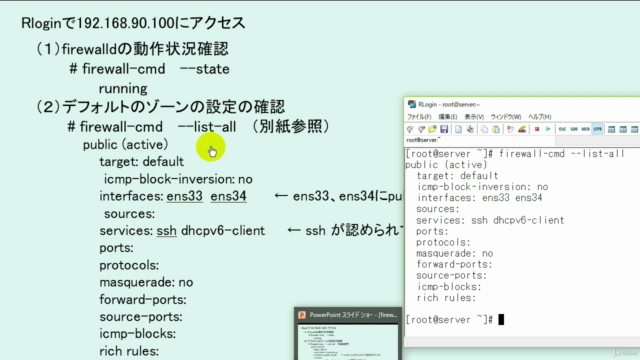Click the RLogin app icon in title bar
640x360 pixels.
point(412,104)
